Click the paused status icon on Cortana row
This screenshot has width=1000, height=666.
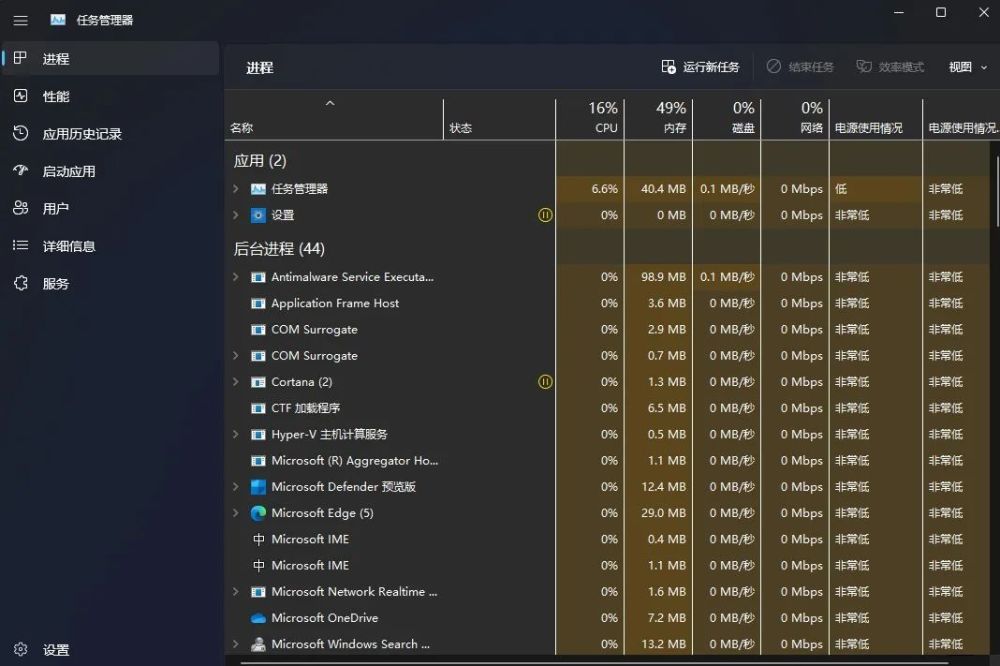tap(545, 381)
